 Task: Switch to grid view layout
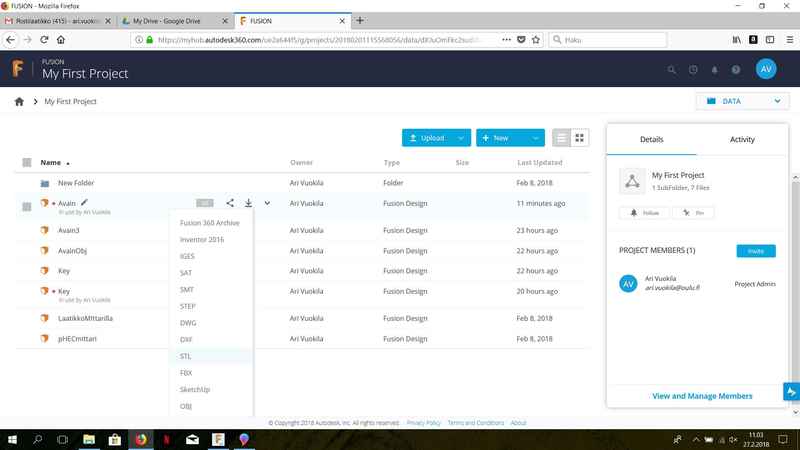pyautogui.click(x=580, y=138)
